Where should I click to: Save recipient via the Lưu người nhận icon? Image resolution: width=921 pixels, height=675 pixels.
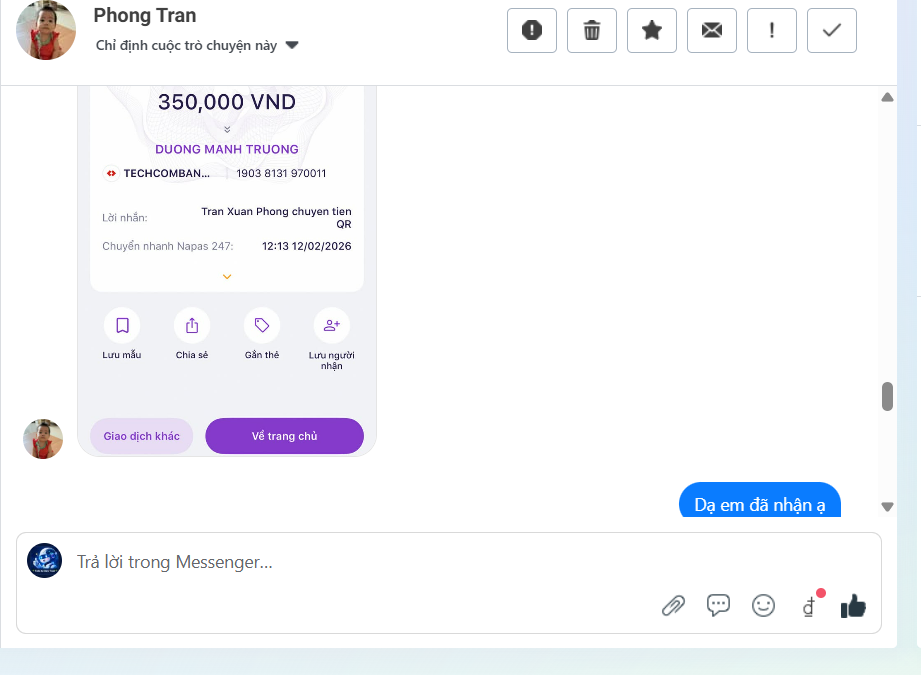(331, 324)
